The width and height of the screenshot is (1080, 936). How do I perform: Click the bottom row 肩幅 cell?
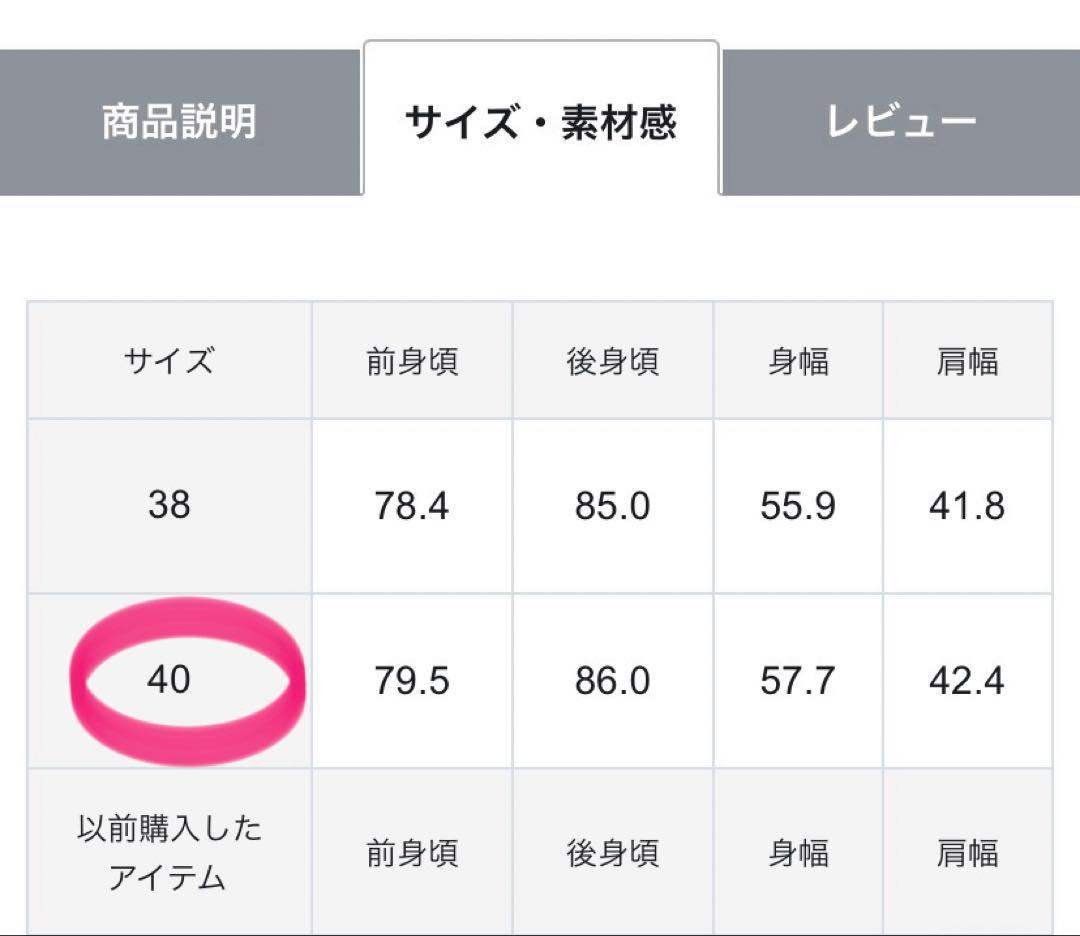[x=967, y=853]
